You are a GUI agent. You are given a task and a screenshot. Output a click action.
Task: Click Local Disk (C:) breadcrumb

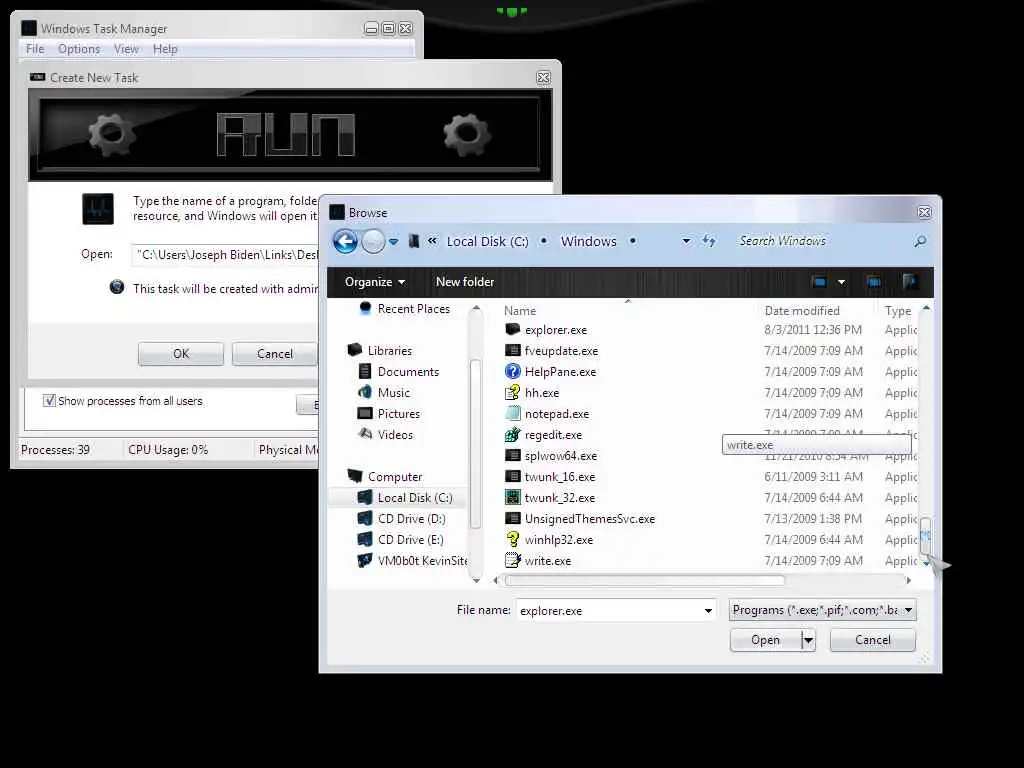487,242
